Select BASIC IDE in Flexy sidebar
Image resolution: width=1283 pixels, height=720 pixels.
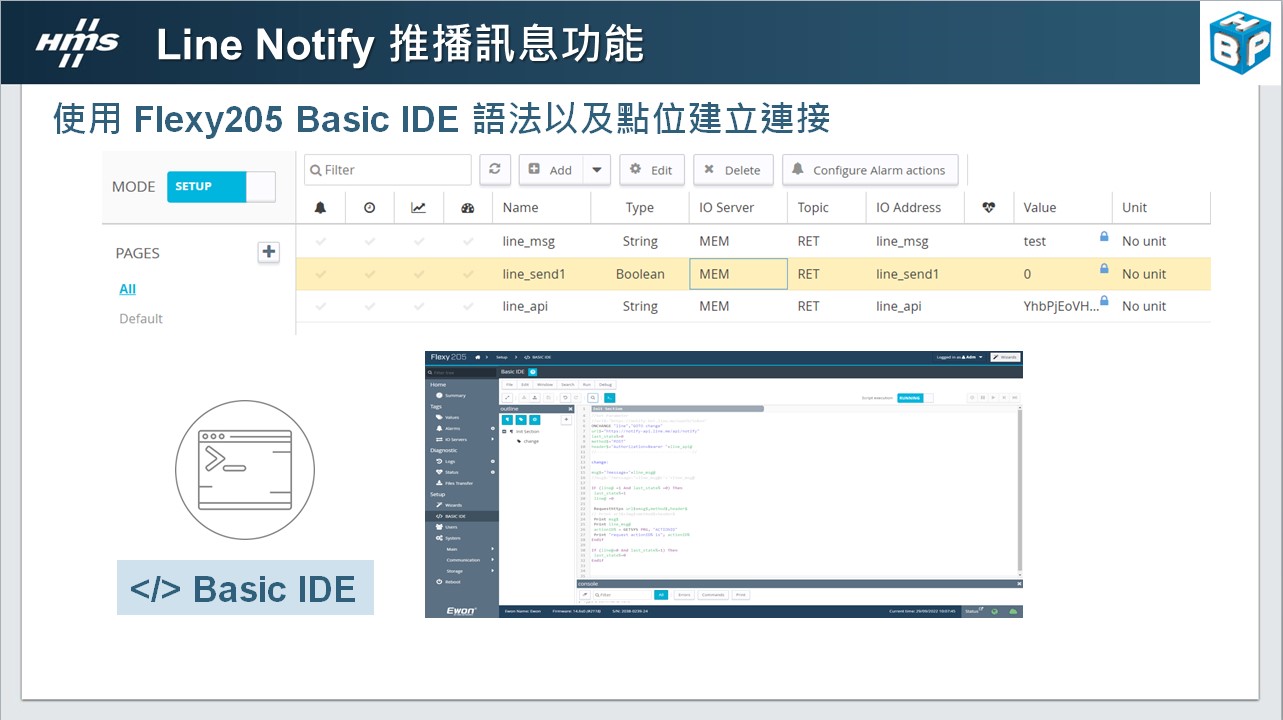462,516
